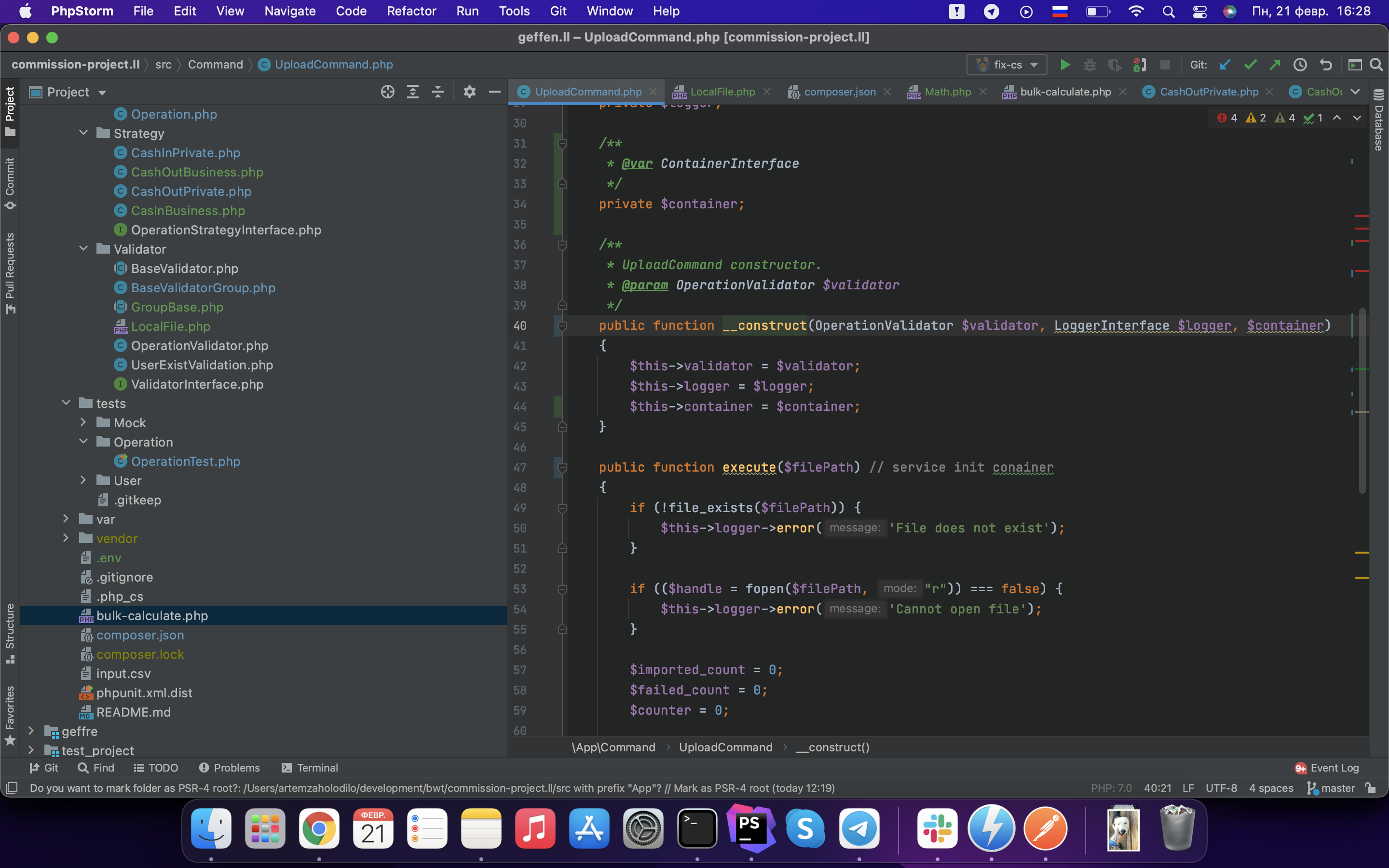
Task: Open the TODO tool window
Action: (156, 768)
